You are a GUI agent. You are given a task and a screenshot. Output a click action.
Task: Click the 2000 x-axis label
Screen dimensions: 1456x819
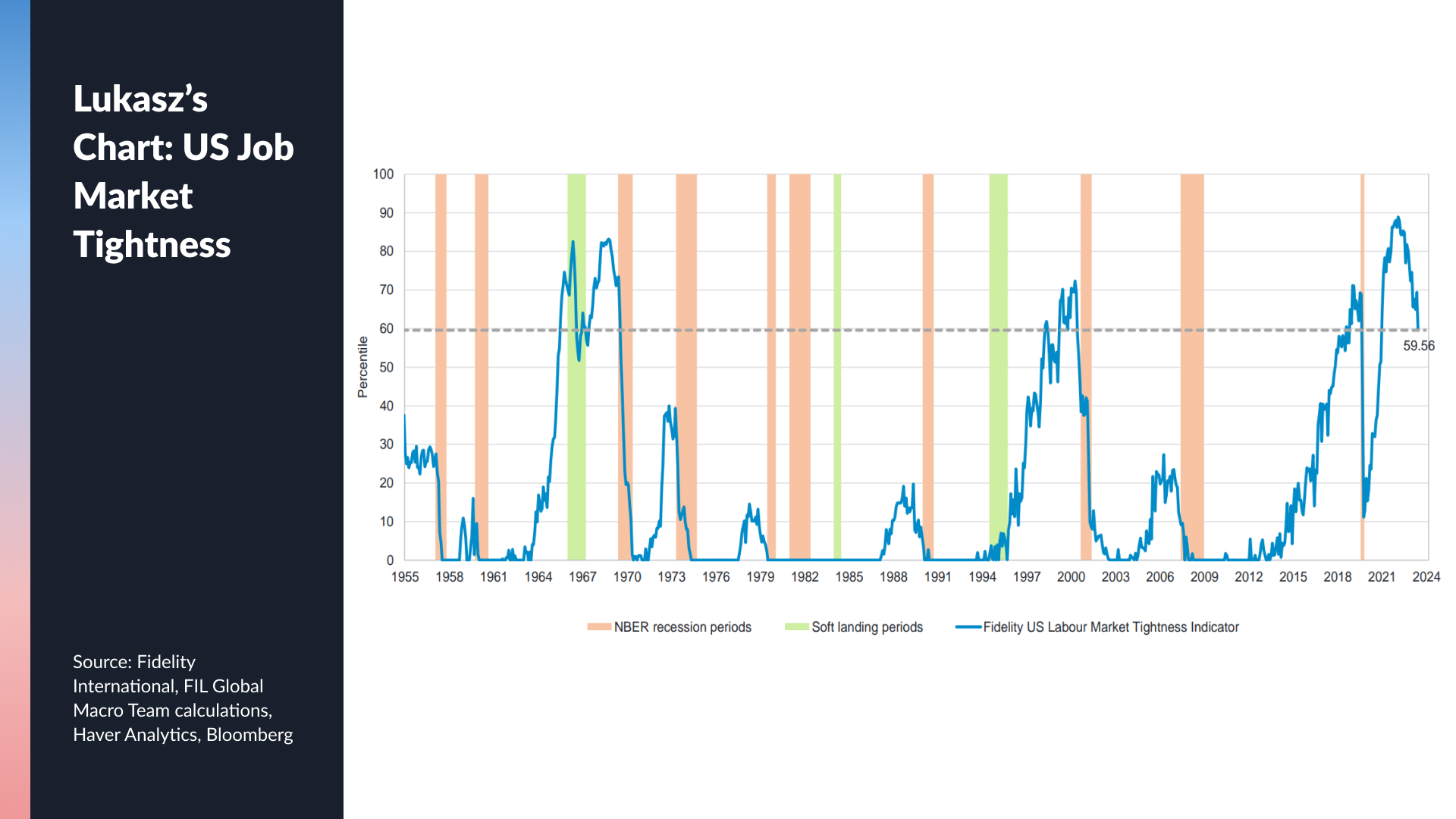tap(1071, 577)
